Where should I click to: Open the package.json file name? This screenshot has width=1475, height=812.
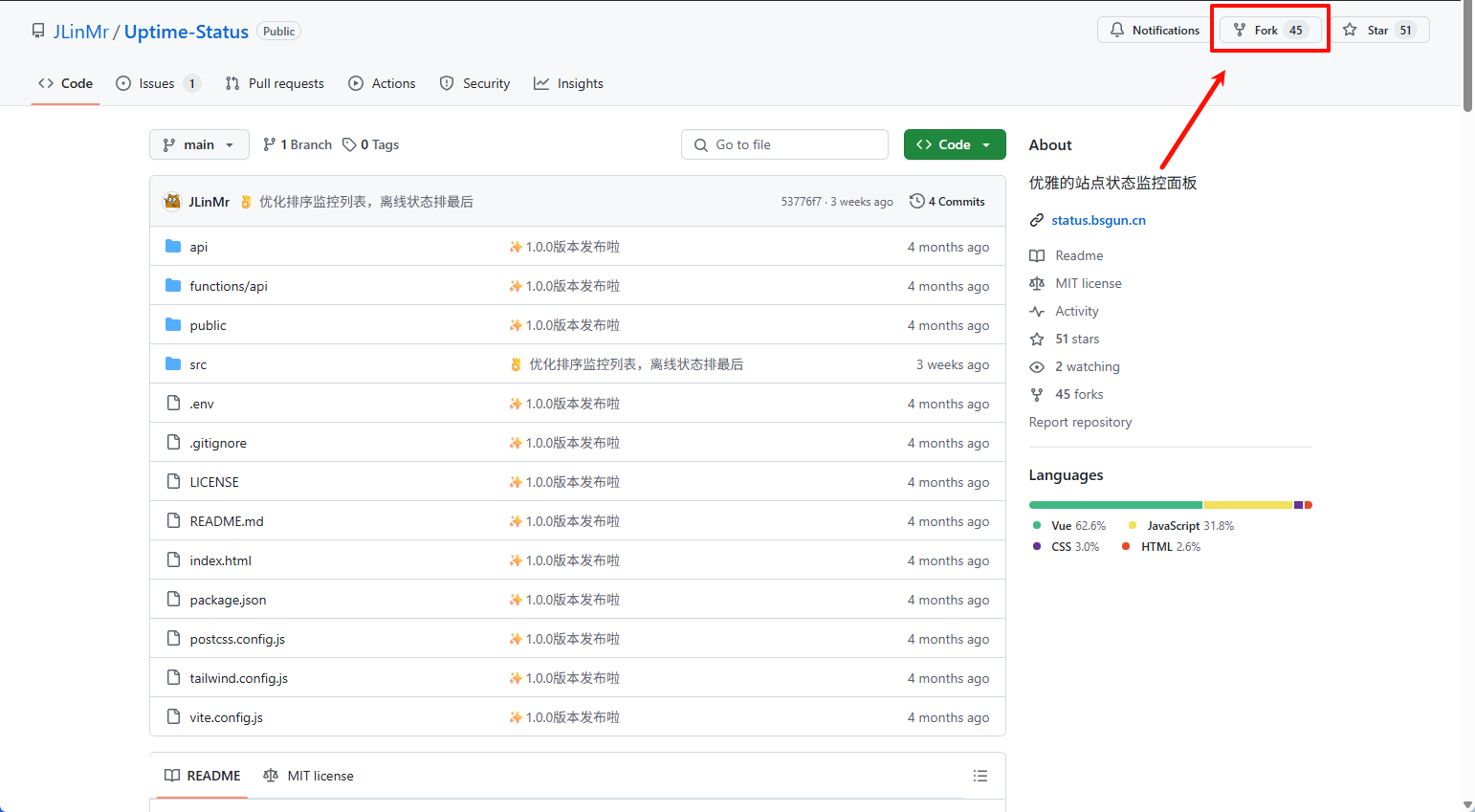228,600
